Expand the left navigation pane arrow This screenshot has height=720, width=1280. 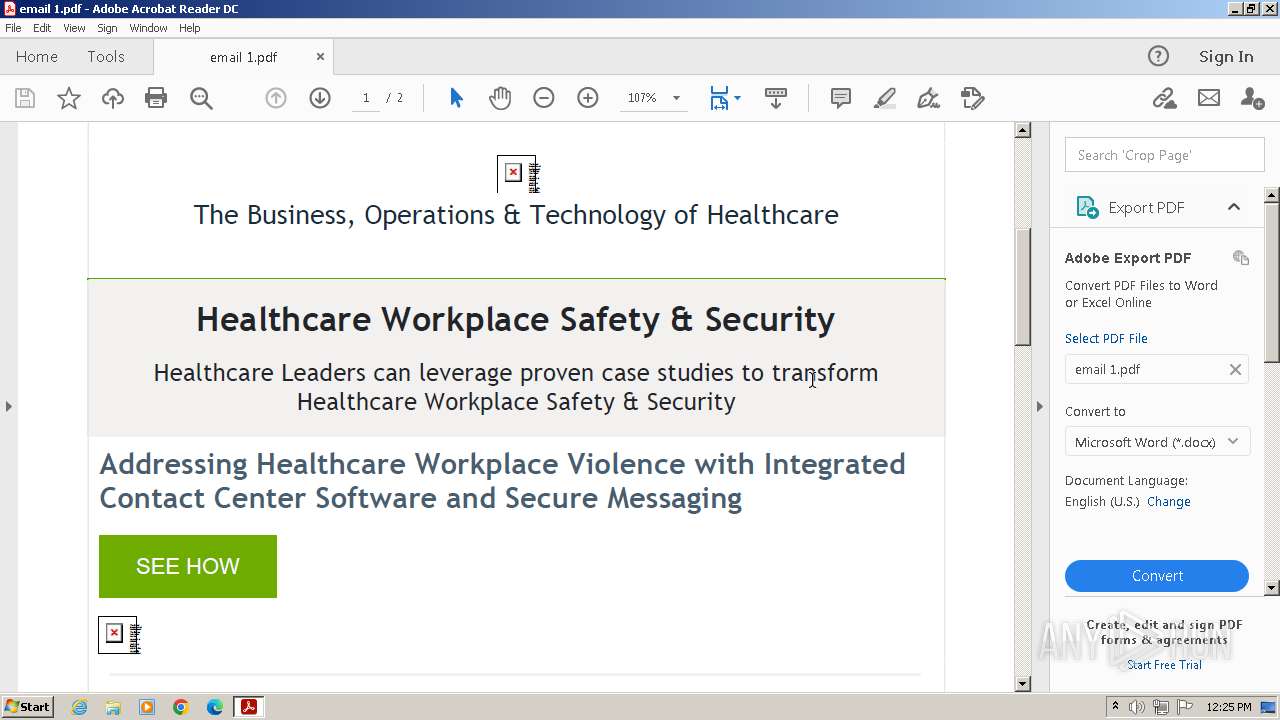pyautogui.click(x=9, y=406)
